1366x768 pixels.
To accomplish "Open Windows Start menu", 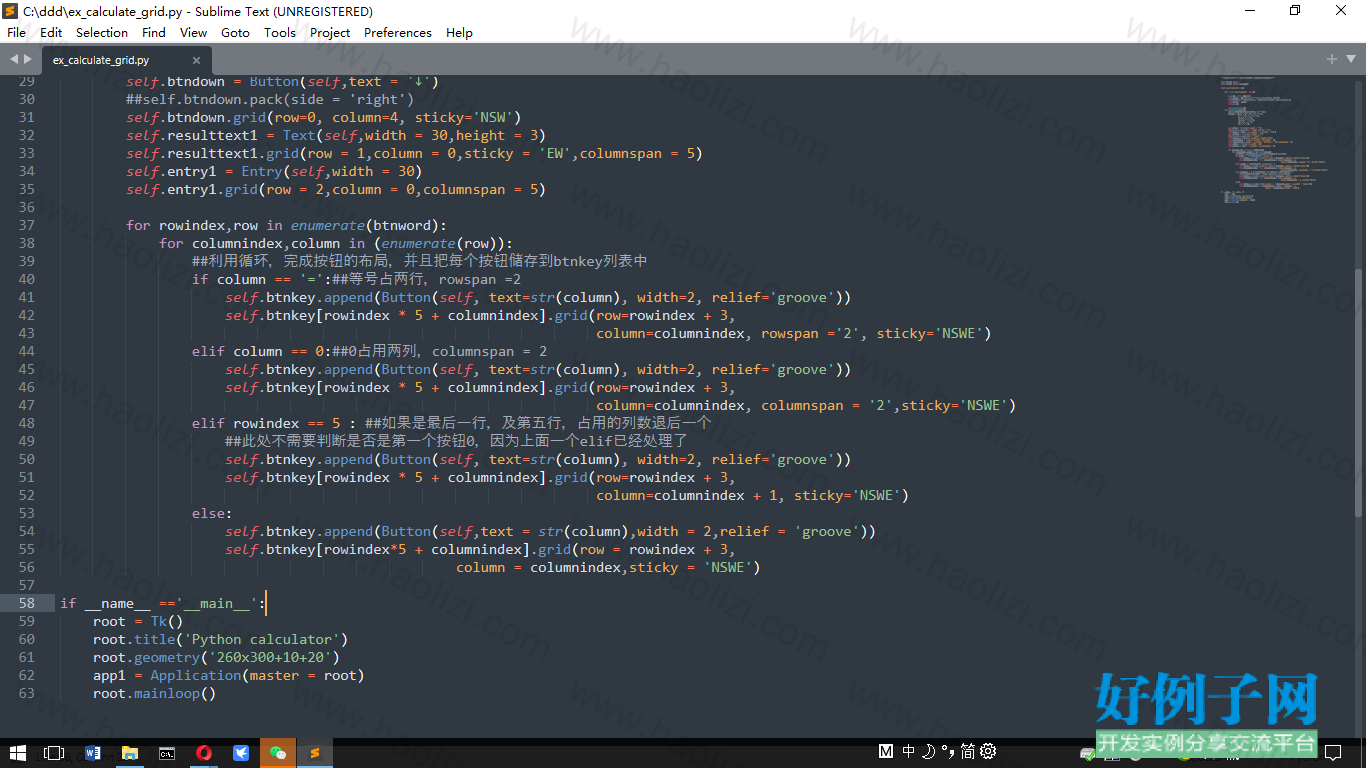I will (x=18, y=752).
